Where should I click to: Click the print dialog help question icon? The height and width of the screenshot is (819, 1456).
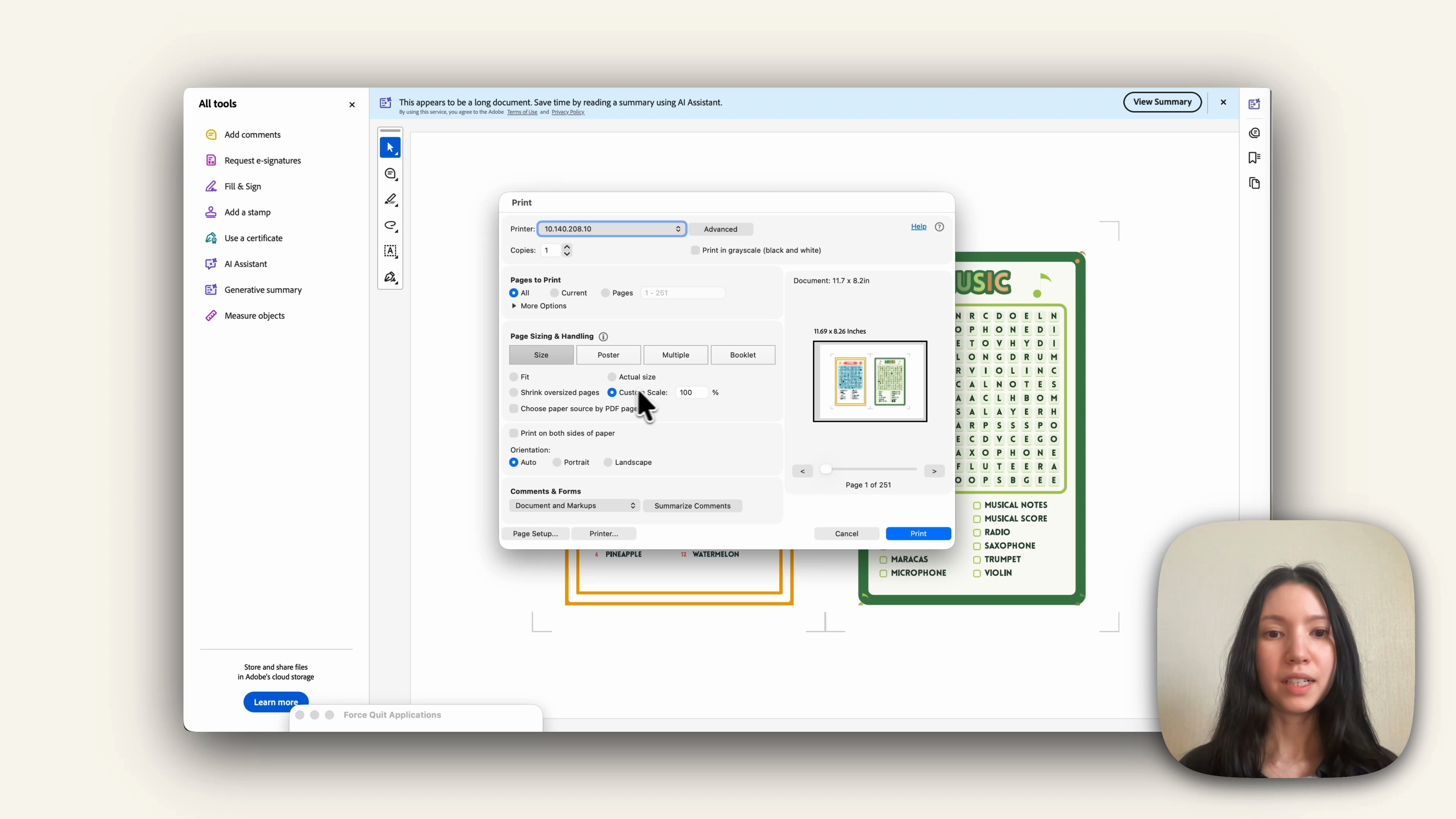(940, 227)
